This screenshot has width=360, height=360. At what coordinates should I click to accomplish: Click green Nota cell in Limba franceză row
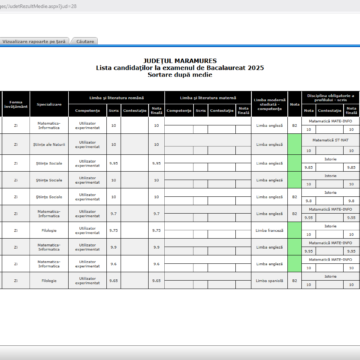click(294, 230)
